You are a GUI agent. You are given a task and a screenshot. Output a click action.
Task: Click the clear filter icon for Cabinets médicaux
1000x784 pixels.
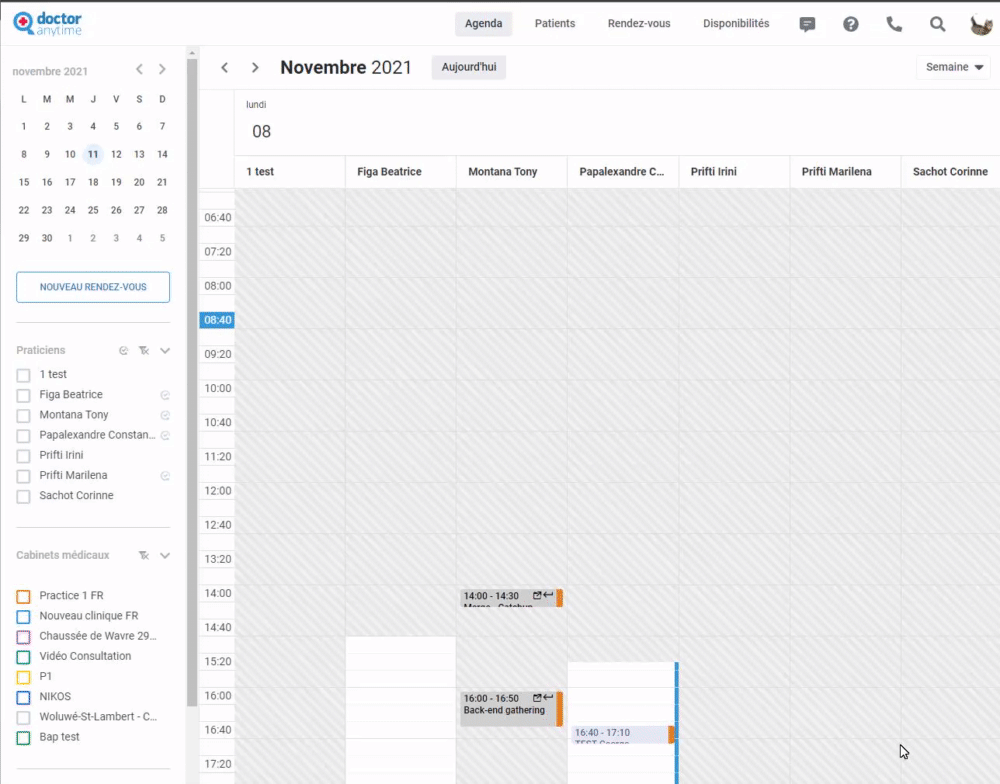[144, 555]
